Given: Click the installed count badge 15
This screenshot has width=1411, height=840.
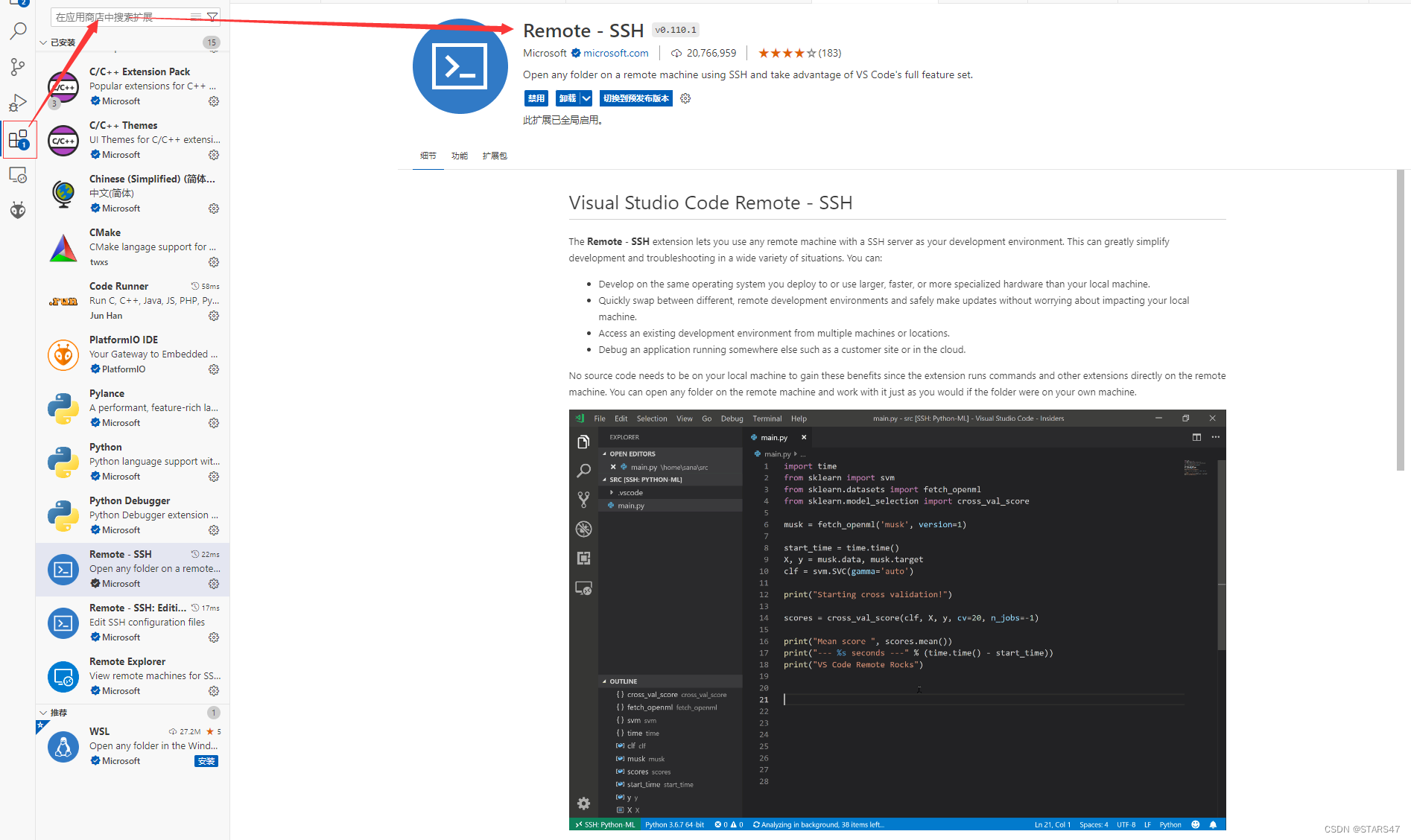Looking at the screenshot, I should click(212, 42).
